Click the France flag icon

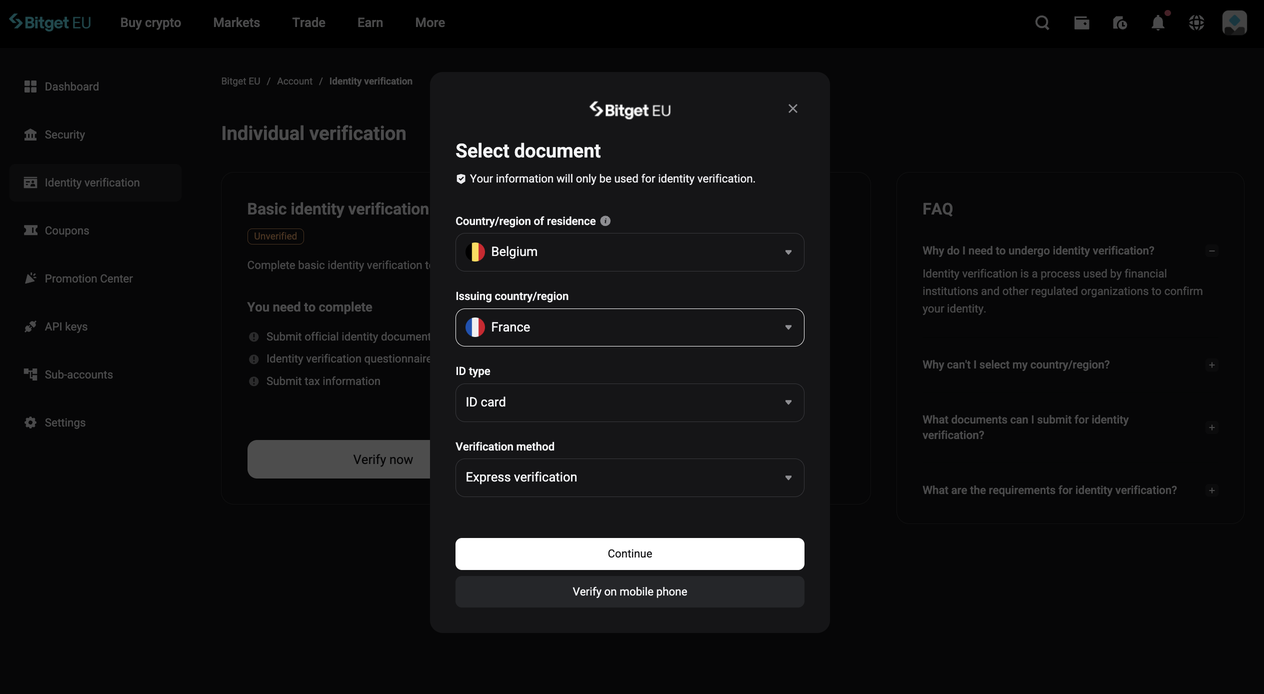[475, 327]
